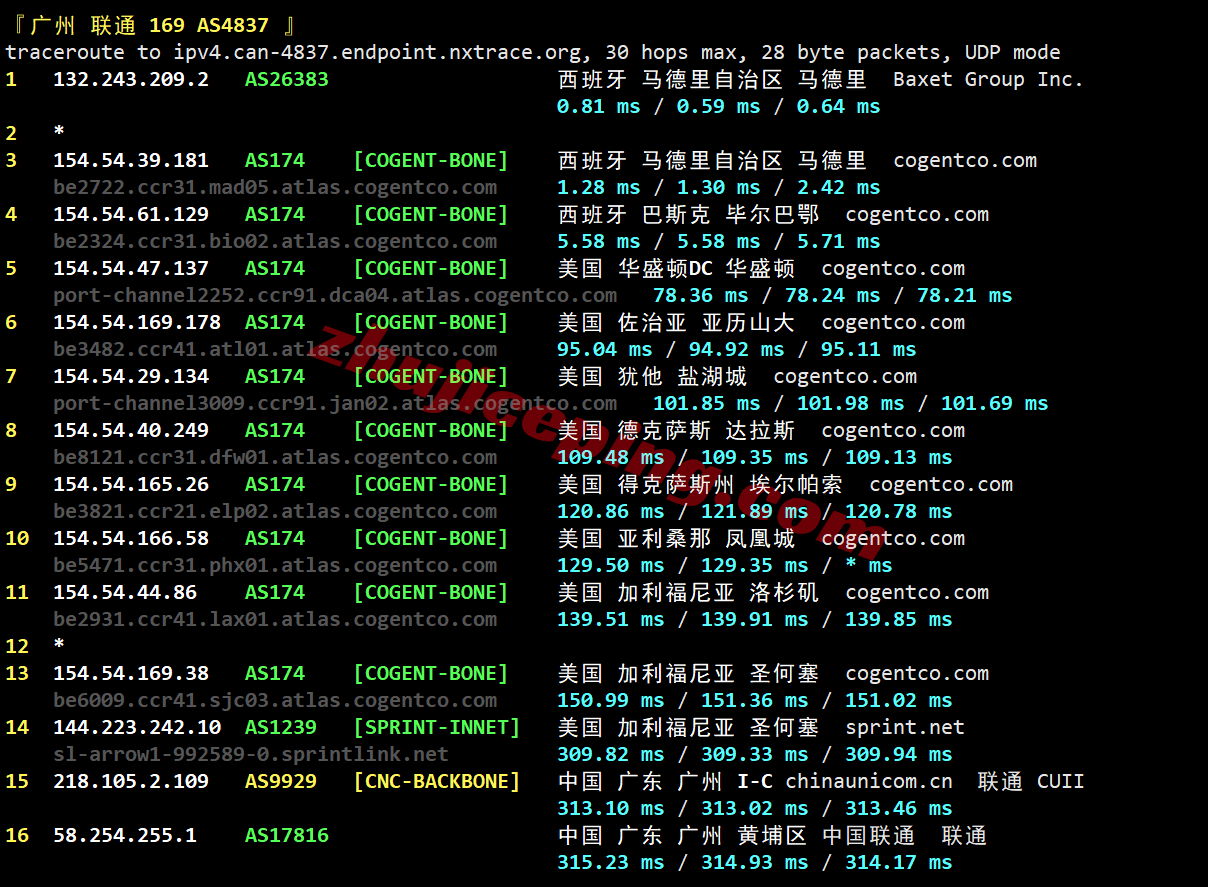The height and width of the screenshot is (887, 1208).
Task: Click hostname be3482.ccr41.atl01.atlas.cogentco.com
Action: tap(275, 349)
